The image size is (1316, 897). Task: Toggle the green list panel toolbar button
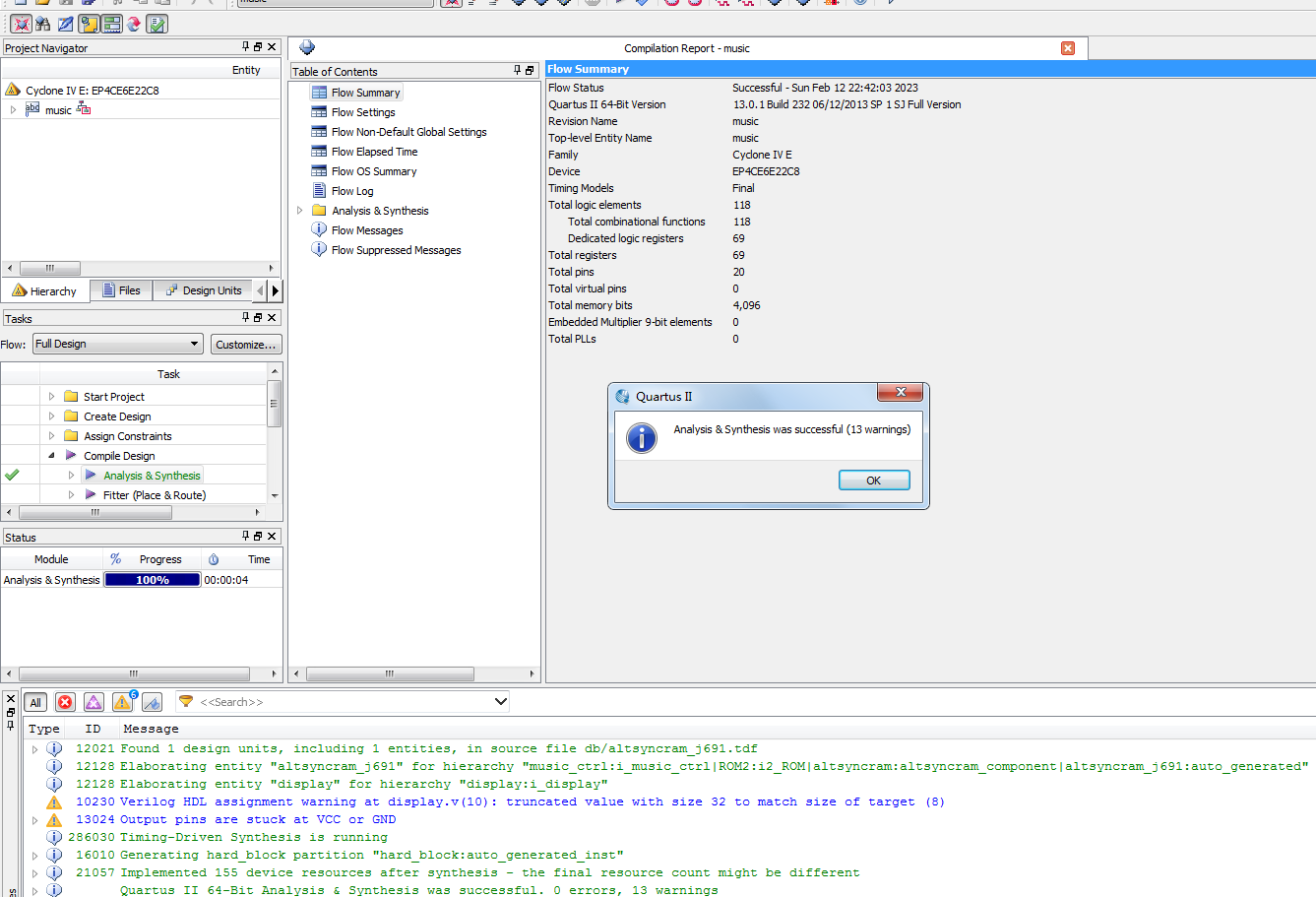click(x=112, y=24)
